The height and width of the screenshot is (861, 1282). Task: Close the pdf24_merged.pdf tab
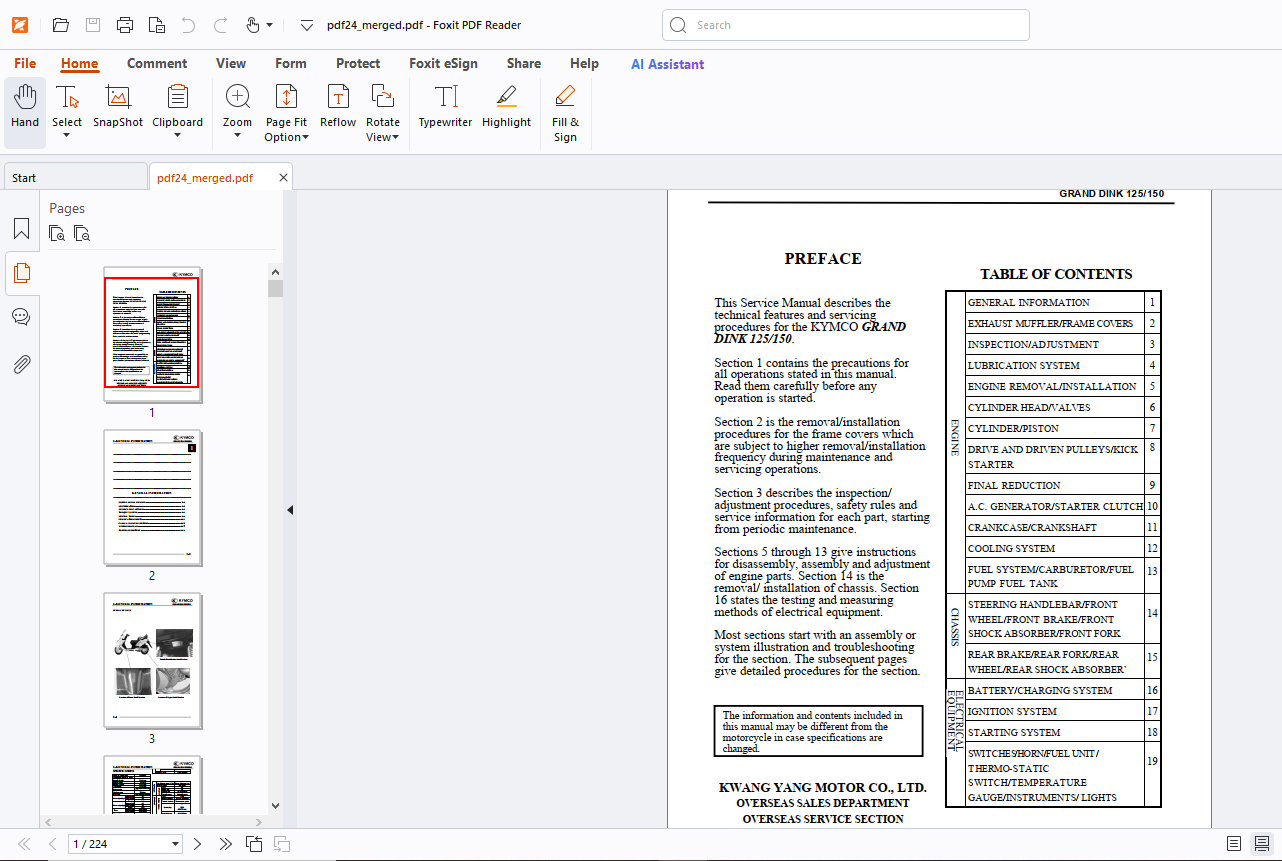click(283, 178)
